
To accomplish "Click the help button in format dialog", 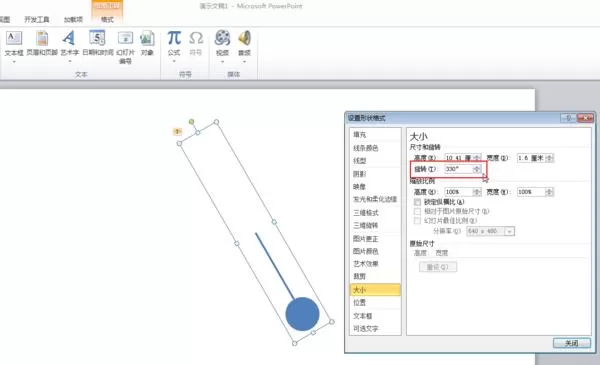I will [568, 118].
